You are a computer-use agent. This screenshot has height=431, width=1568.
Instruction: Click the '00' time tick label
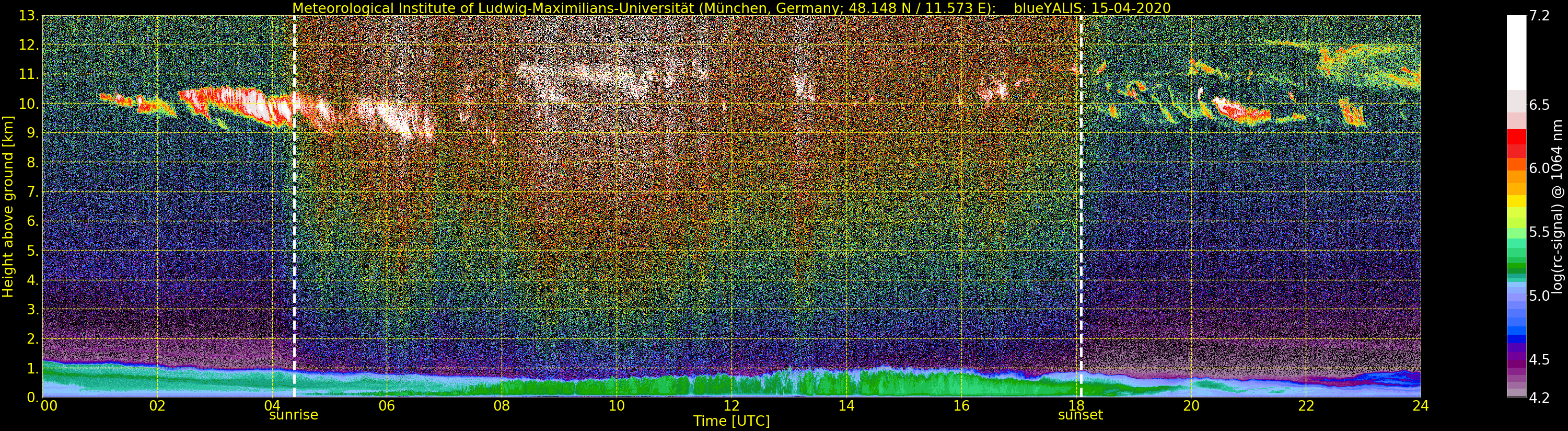pos(48,406)
